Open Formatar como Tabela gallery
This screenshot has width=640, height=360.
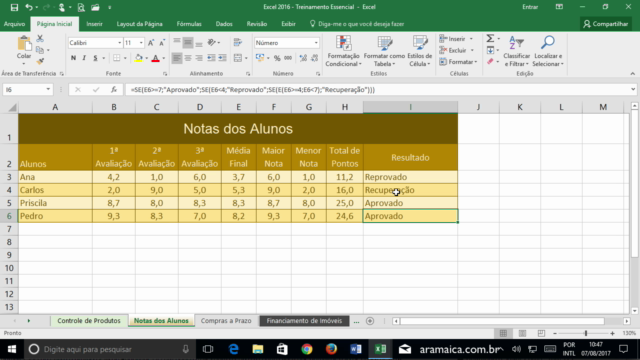(384, 51)
